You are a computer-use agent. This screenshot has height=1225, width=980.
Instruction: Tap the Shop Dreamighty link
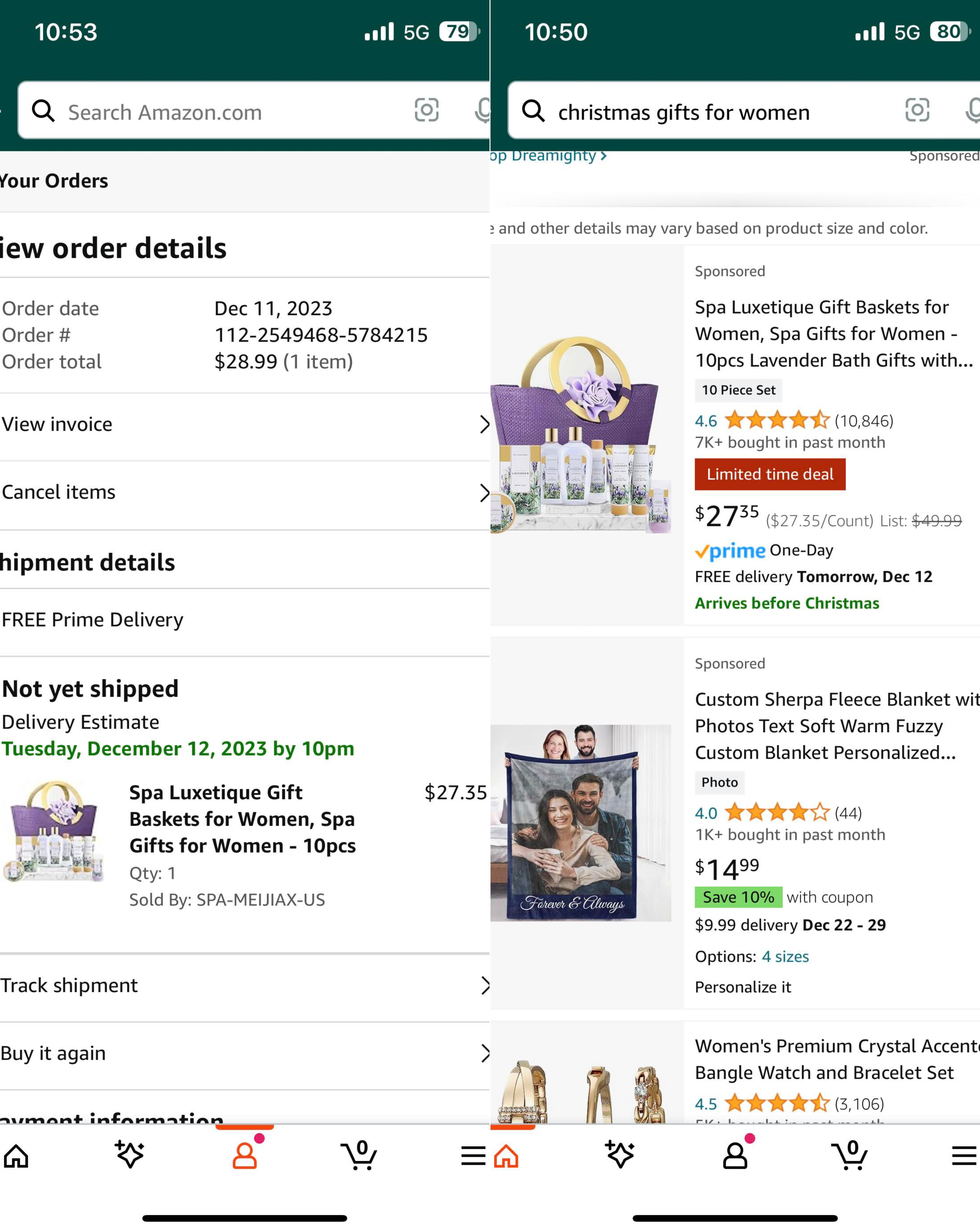(548, 156)
